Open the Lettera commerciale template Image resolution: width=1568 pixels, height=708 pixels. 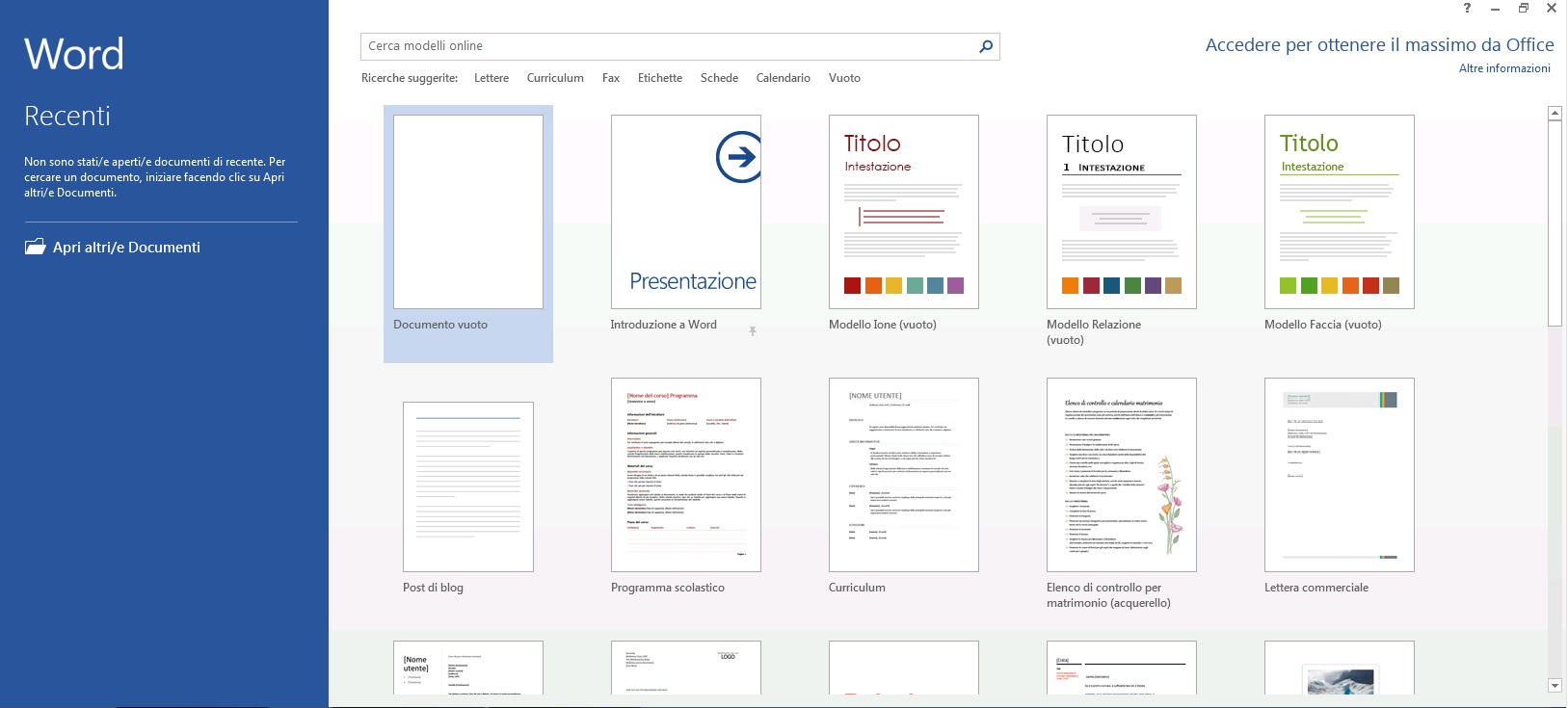click(1340, 475)
